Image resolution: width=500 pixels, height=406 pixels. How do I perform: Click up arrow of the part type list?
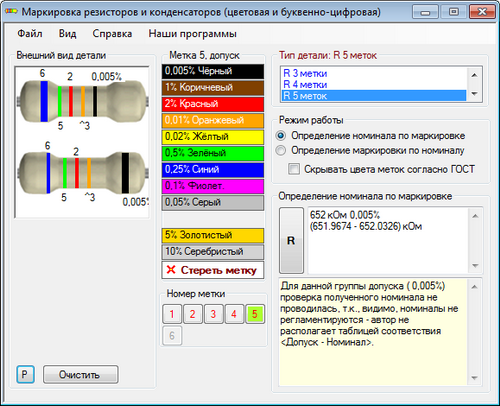pos(475,75)
